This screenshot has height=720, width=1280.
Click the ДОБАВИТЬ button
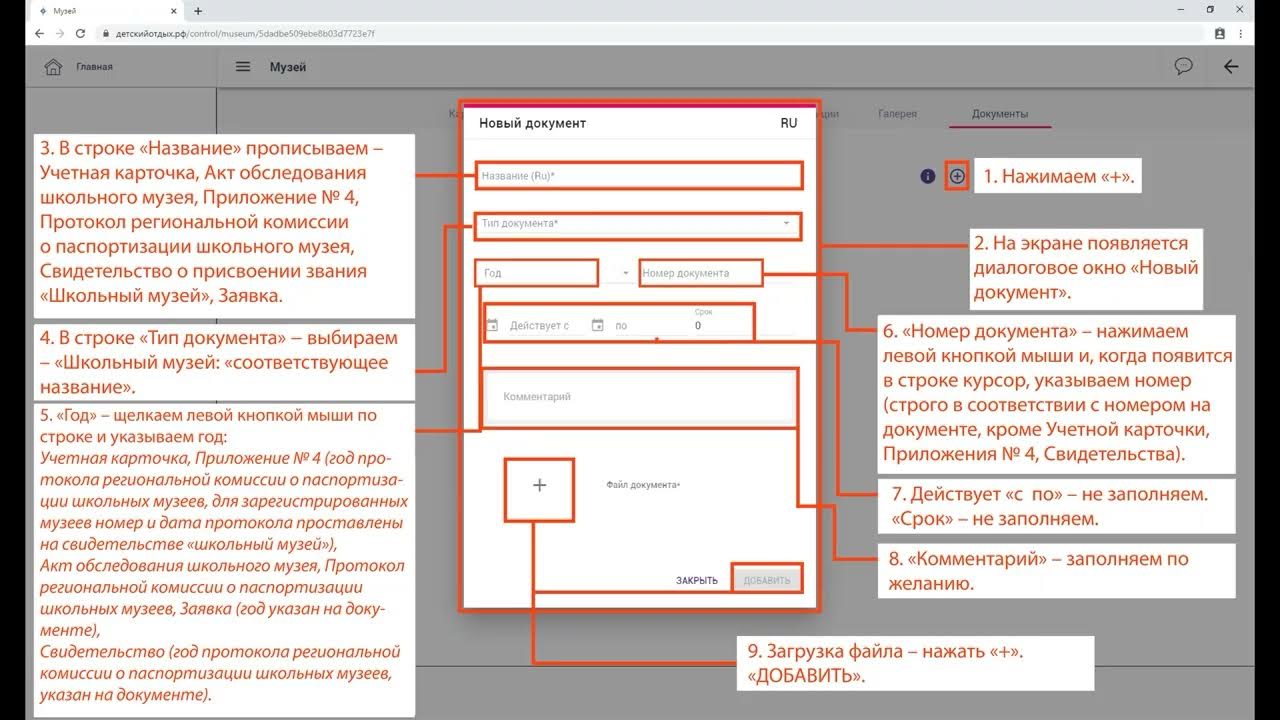coord(767,580)
